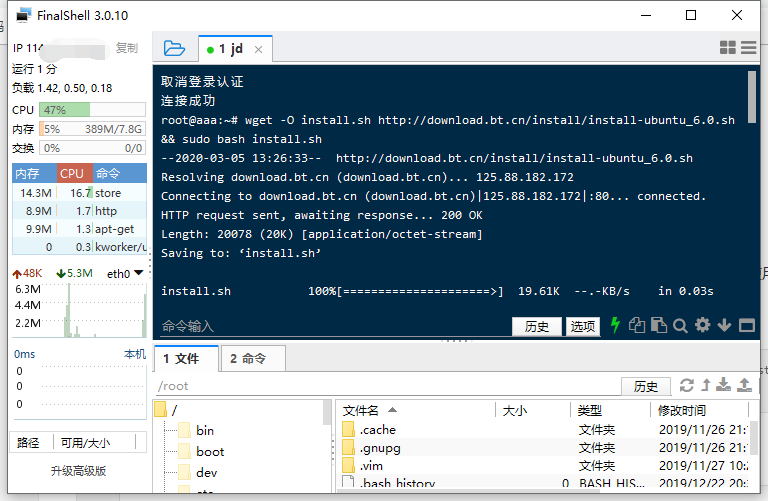Click the /root path input field
This screenshot has height=501, width=768.
[387, 386]
